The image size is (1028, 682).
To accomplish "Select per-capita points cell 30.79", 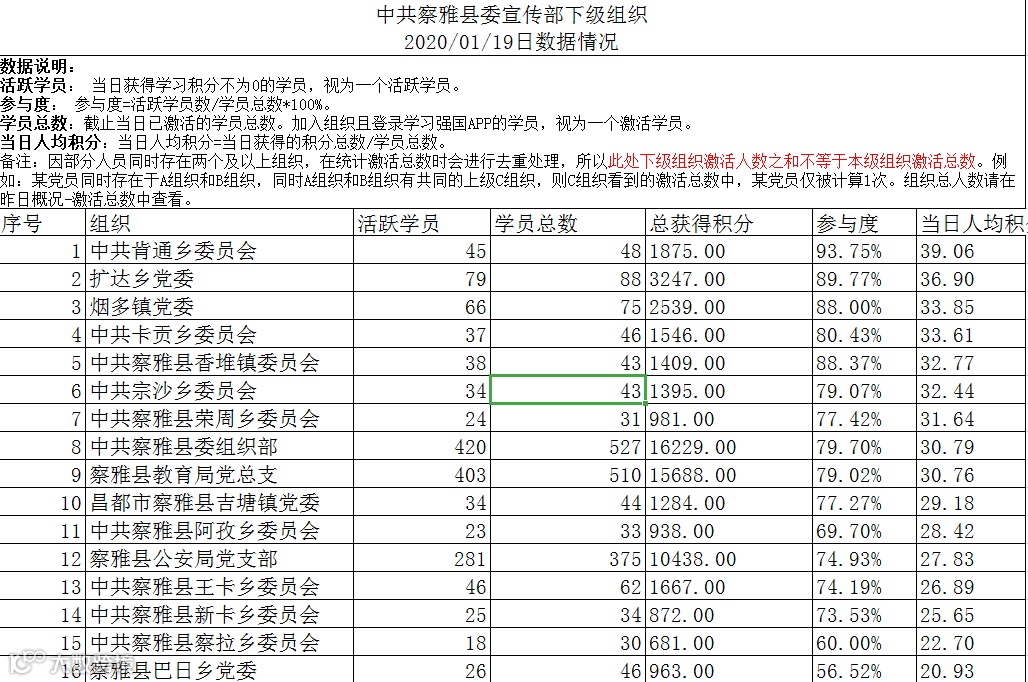I will pyautogui.click(x=972, y=447).
